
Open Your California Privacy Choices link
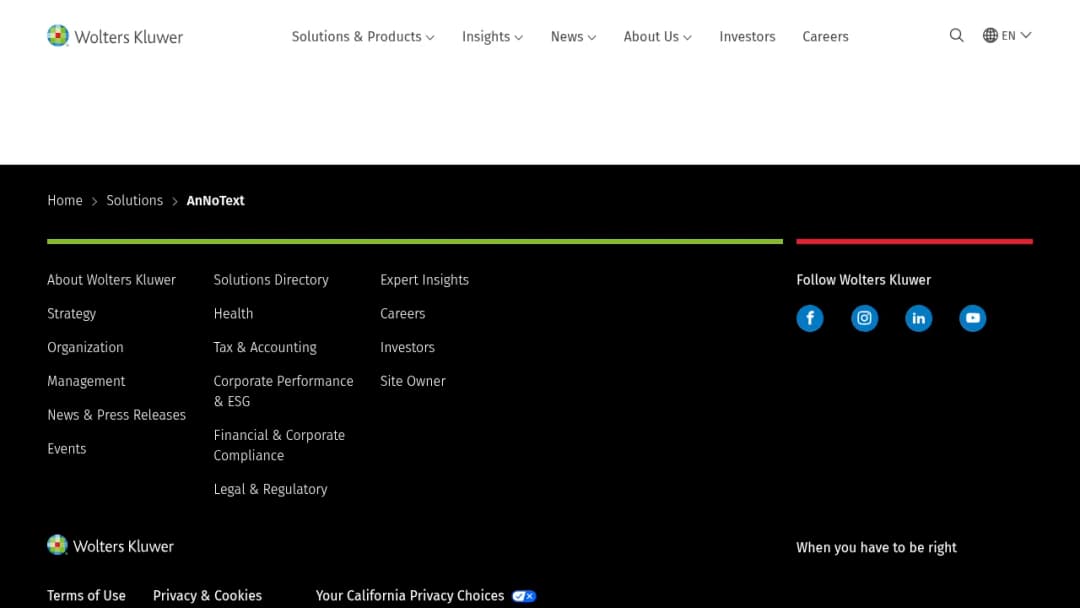click(x=410, y=596)
